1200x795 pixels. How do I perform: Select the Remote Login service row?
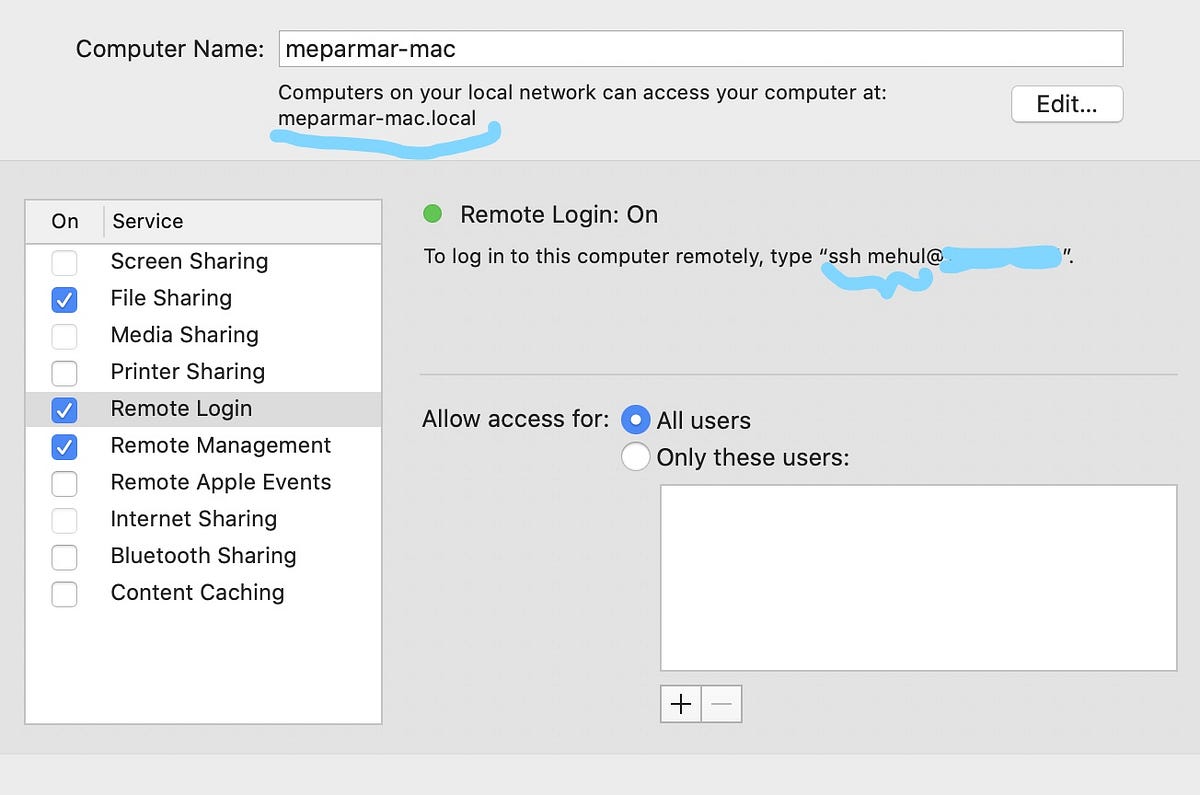pos(203,409)
